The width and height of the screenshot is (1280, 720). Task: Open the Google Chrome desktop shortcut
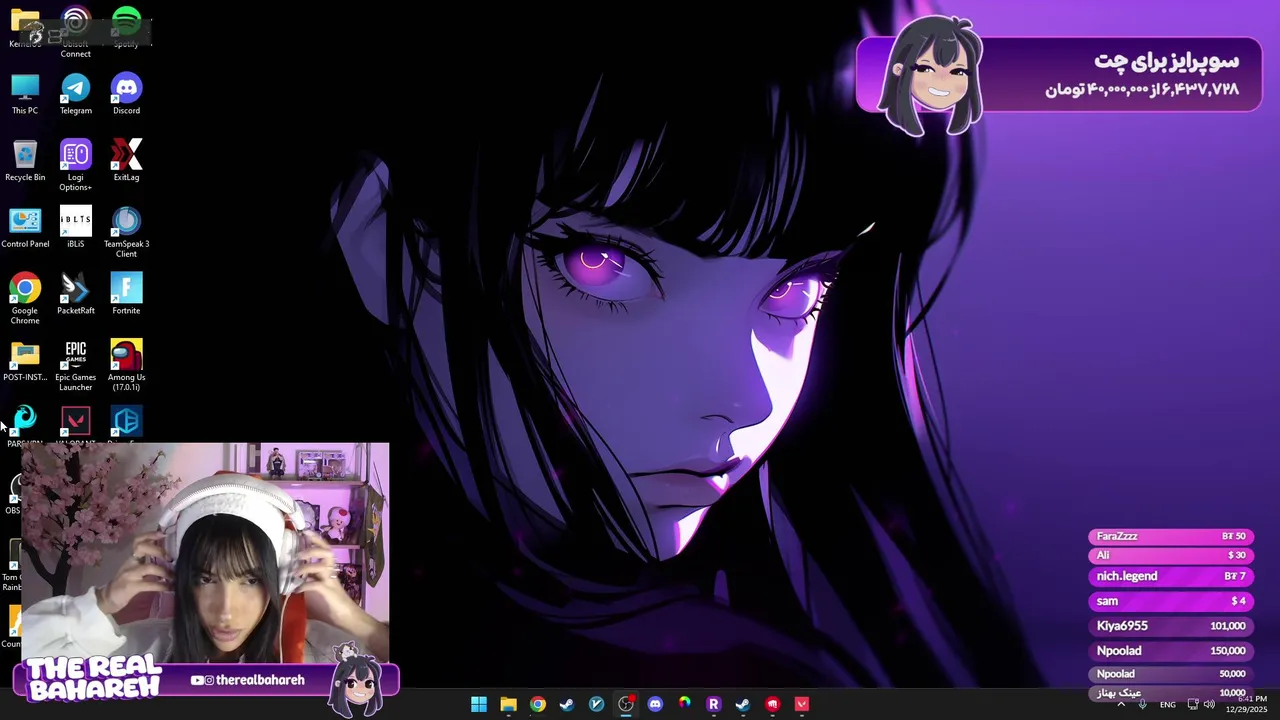click(25, 299)
